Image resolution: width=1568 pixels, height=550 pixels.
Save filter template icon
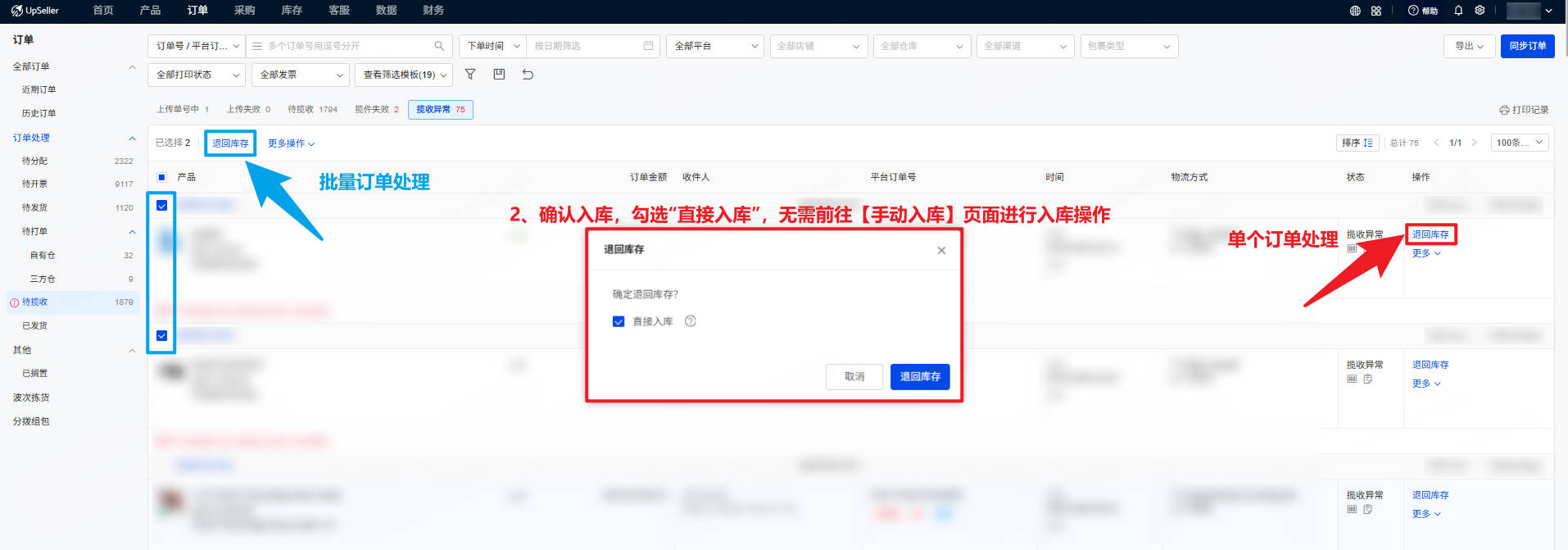coord(499,74)
